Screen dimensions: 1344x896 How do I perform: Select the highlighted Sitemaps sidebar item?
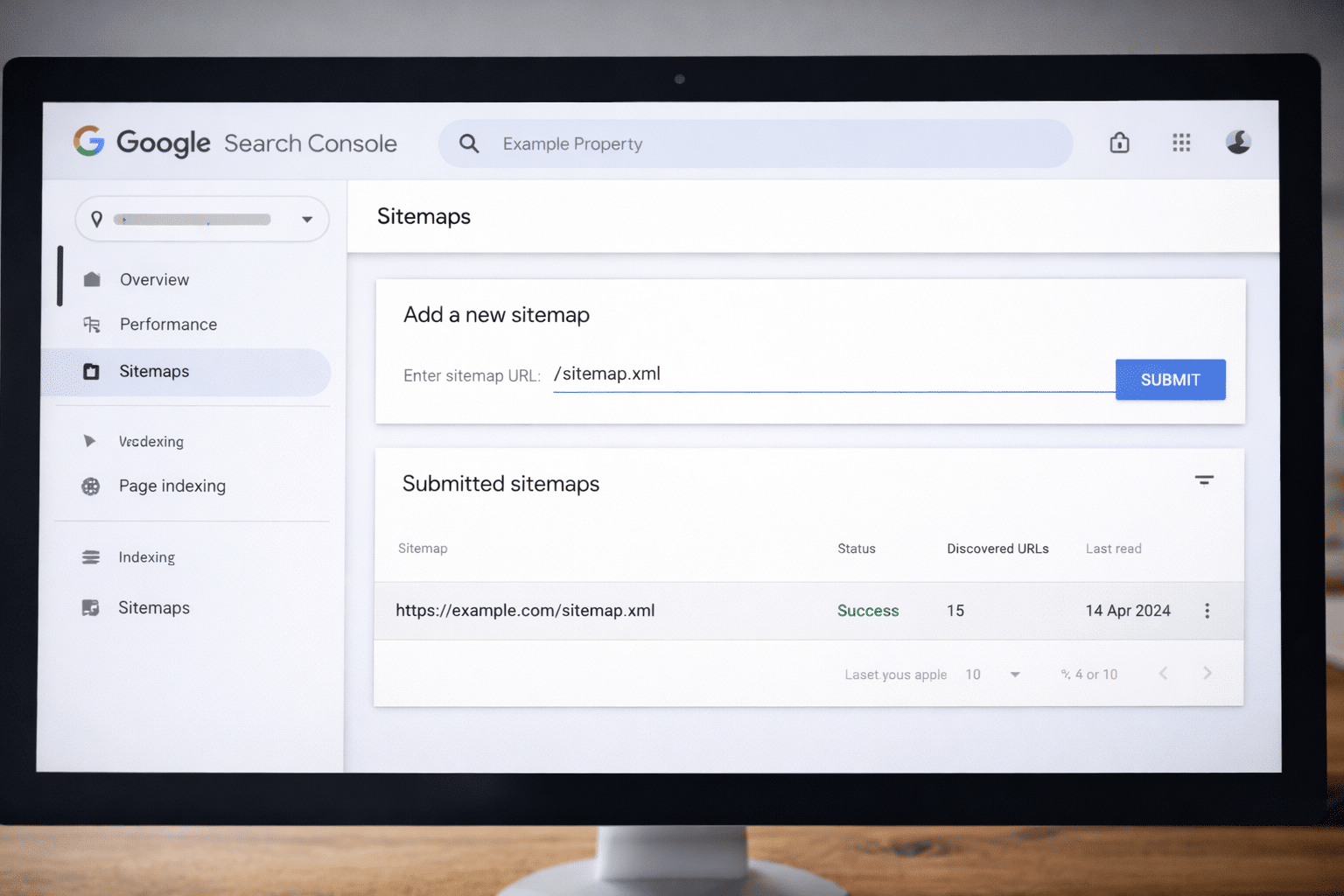coord(154,372)
